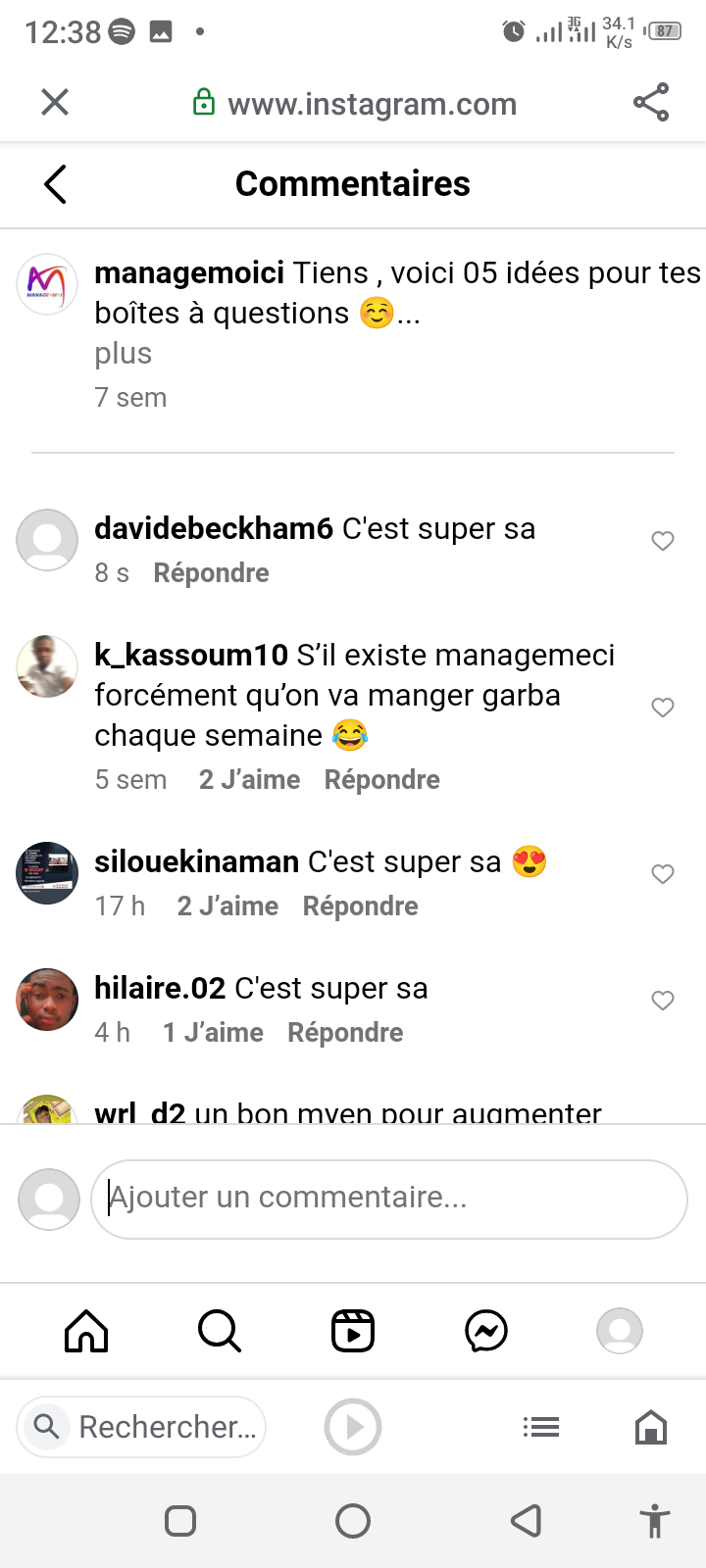Close the in-app browser with the X
This screenshot has width=706, height=1568.
(x=55, y=102)
